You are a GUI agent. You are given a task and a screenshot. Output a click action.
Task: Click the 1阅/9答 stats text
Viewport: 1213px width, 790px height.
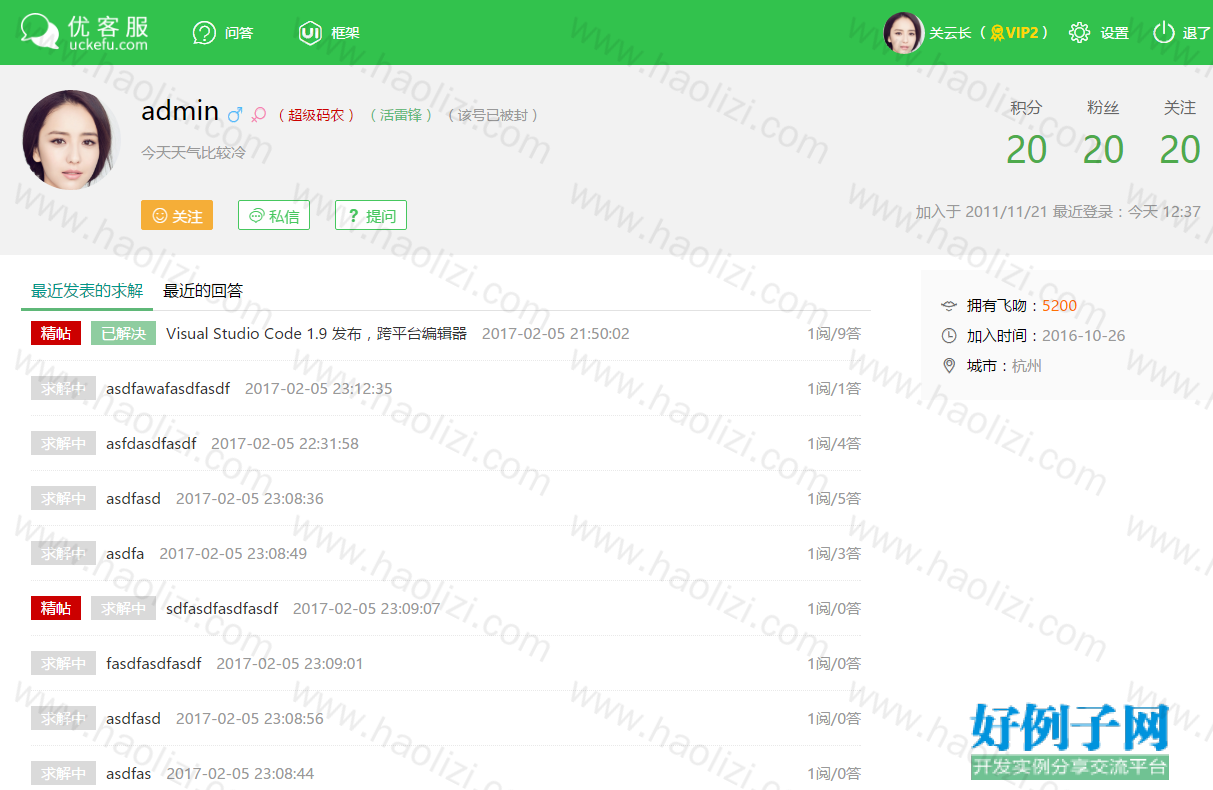pyautogui.click(x=834, y=333)
